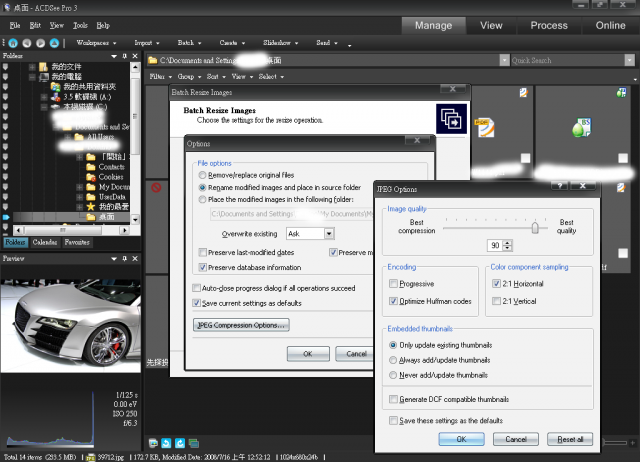Click the 3.5 floppy drive icon in tree

56,97
